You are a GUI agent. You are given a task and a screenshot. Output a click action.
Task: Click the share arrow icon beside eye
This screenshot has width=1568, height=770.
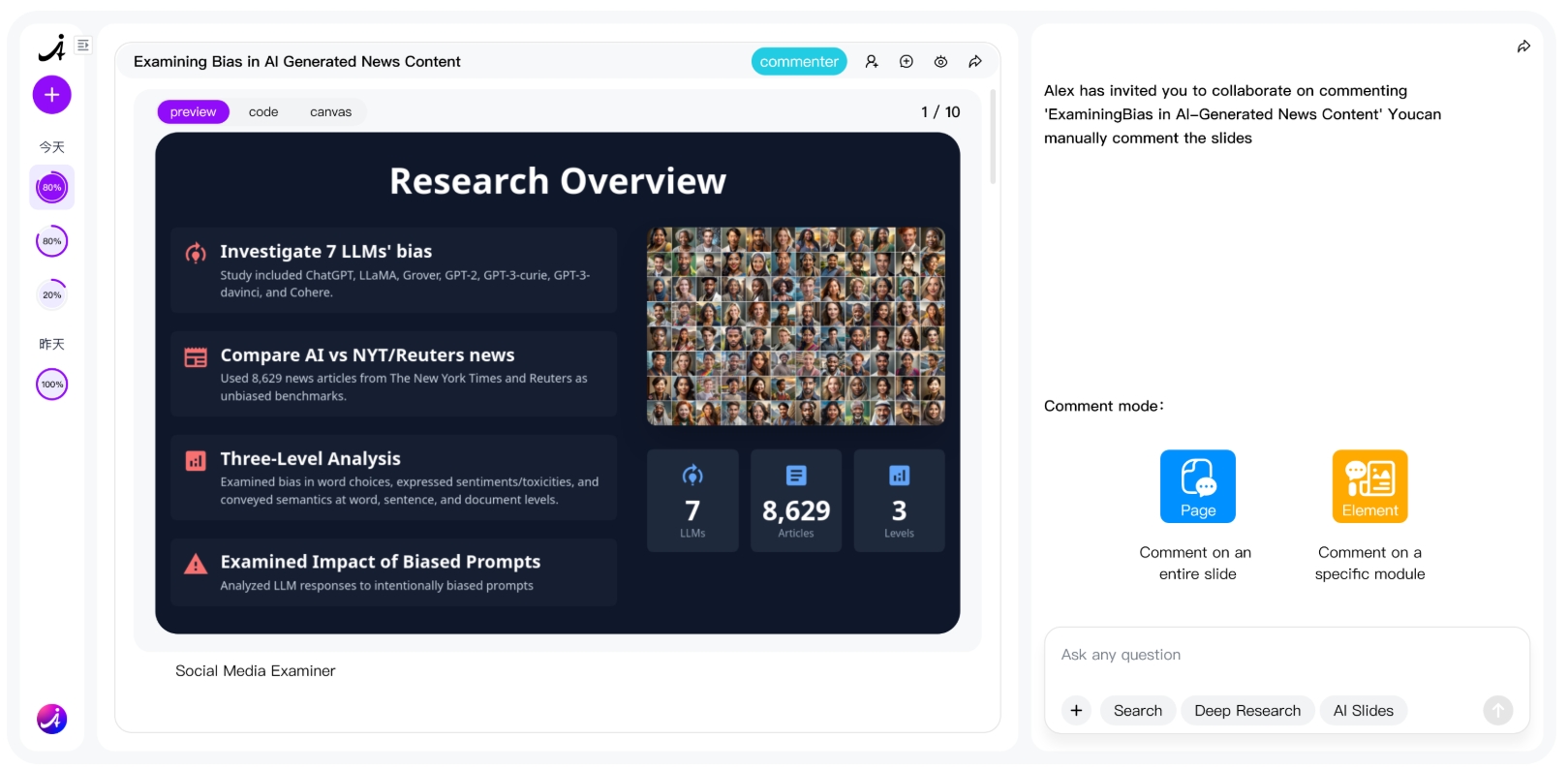pos(975,62)
